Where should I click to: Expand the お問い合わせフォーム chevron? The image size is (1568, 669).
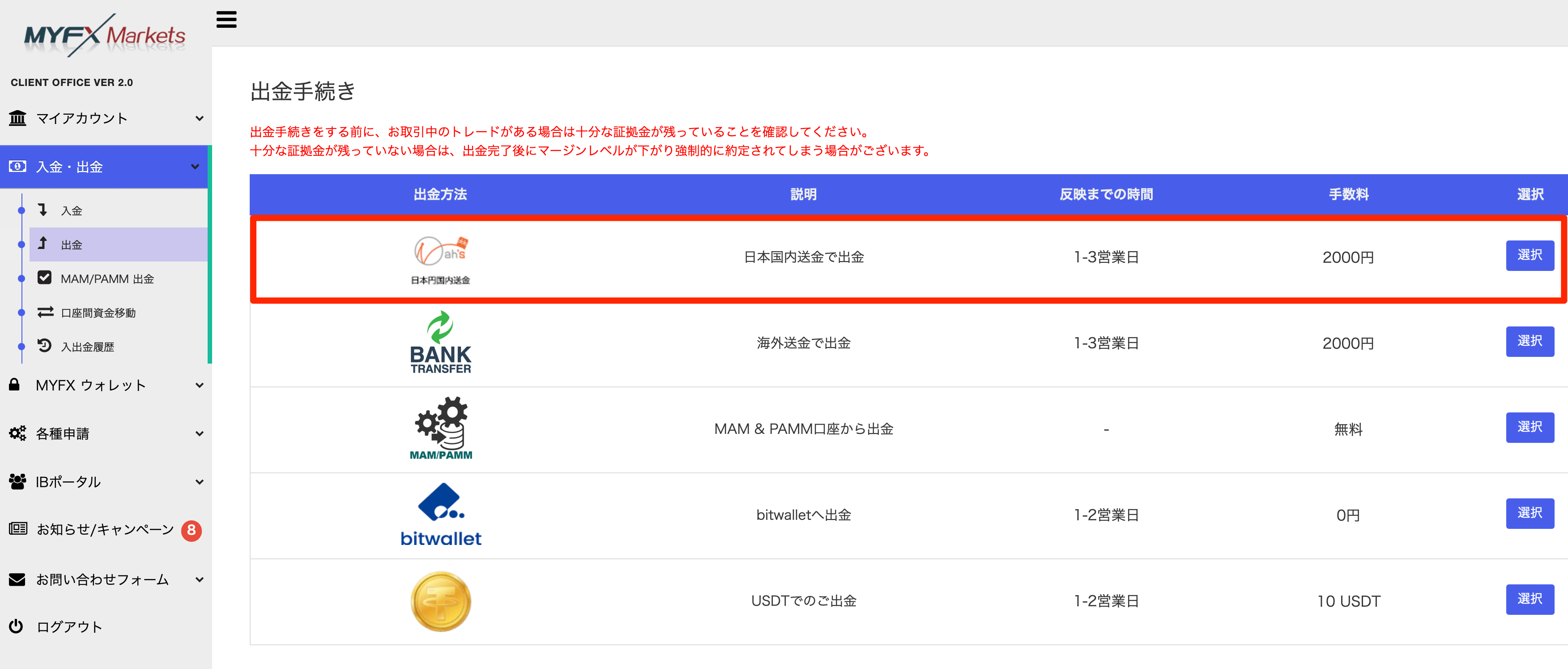click(199, 579)
